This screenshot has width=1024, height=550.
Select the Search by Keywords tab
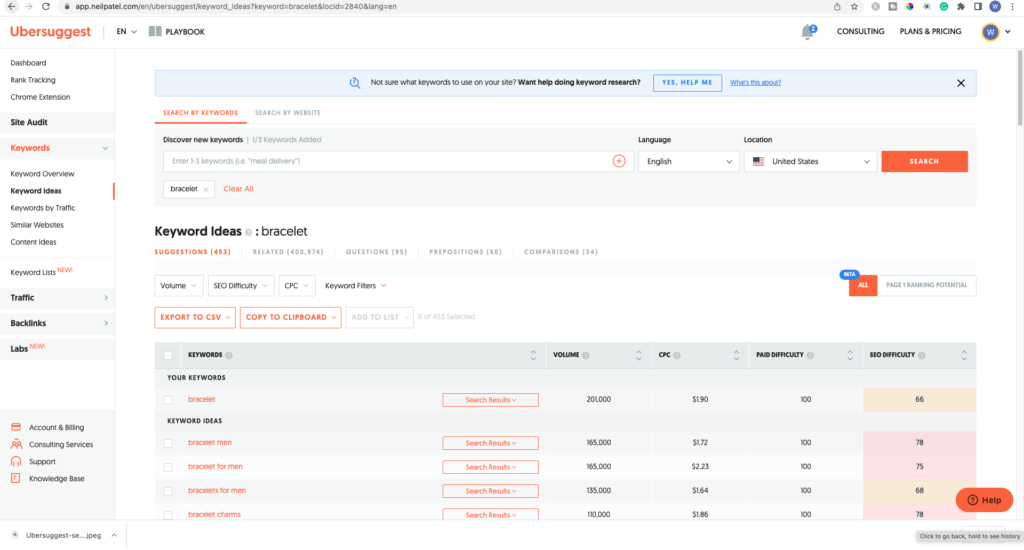tap(200, 112)
